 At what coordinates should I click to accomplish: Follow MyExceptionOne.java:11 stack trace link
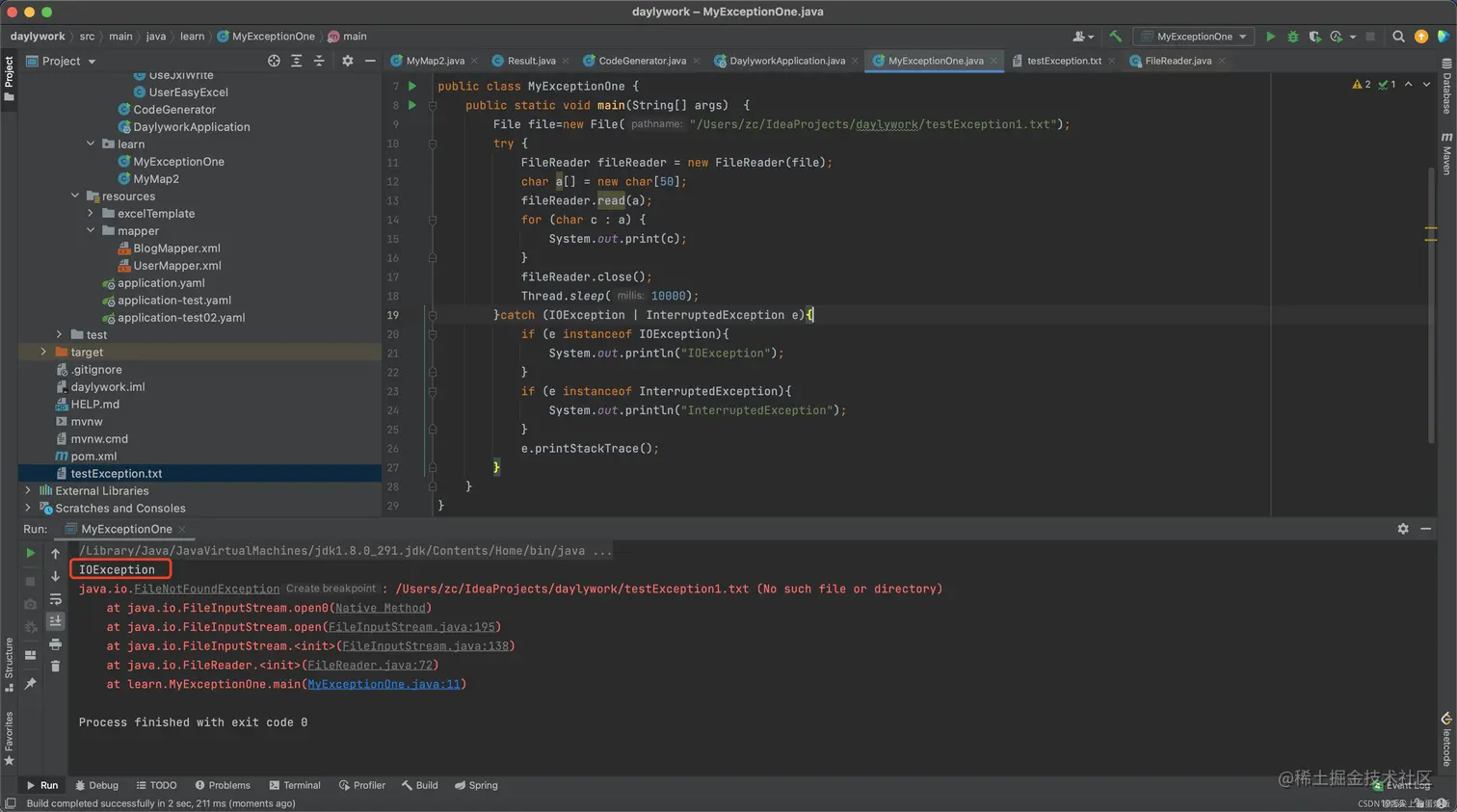click(x=384, y=684)
